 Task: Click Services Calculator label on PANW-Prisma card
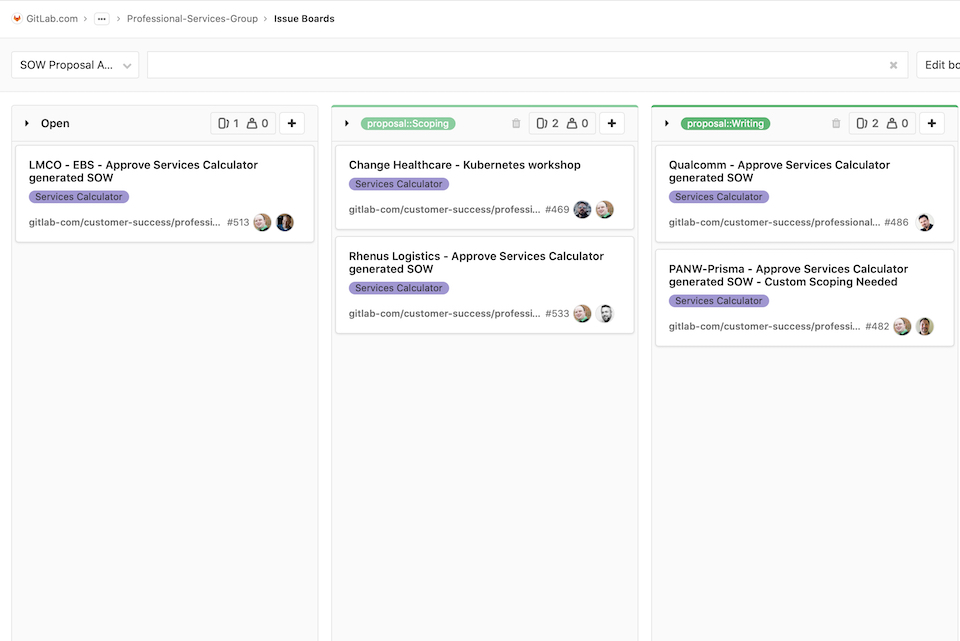coord(719,301)
